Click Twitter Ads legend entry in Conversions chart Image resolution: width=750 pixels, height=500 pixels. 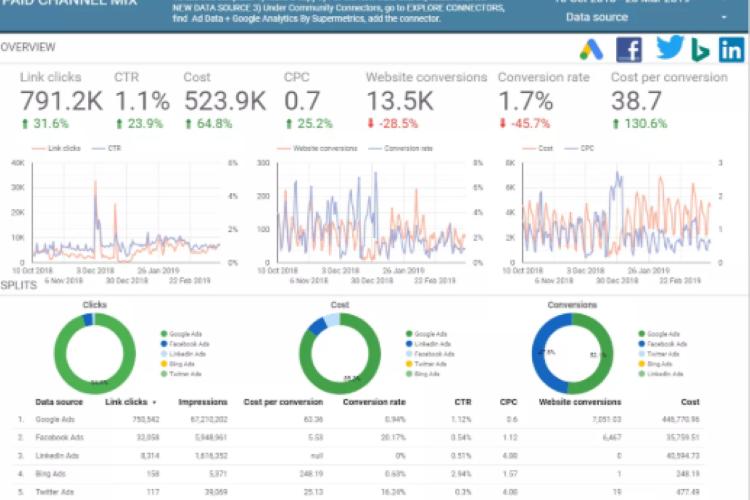(659, 354)
